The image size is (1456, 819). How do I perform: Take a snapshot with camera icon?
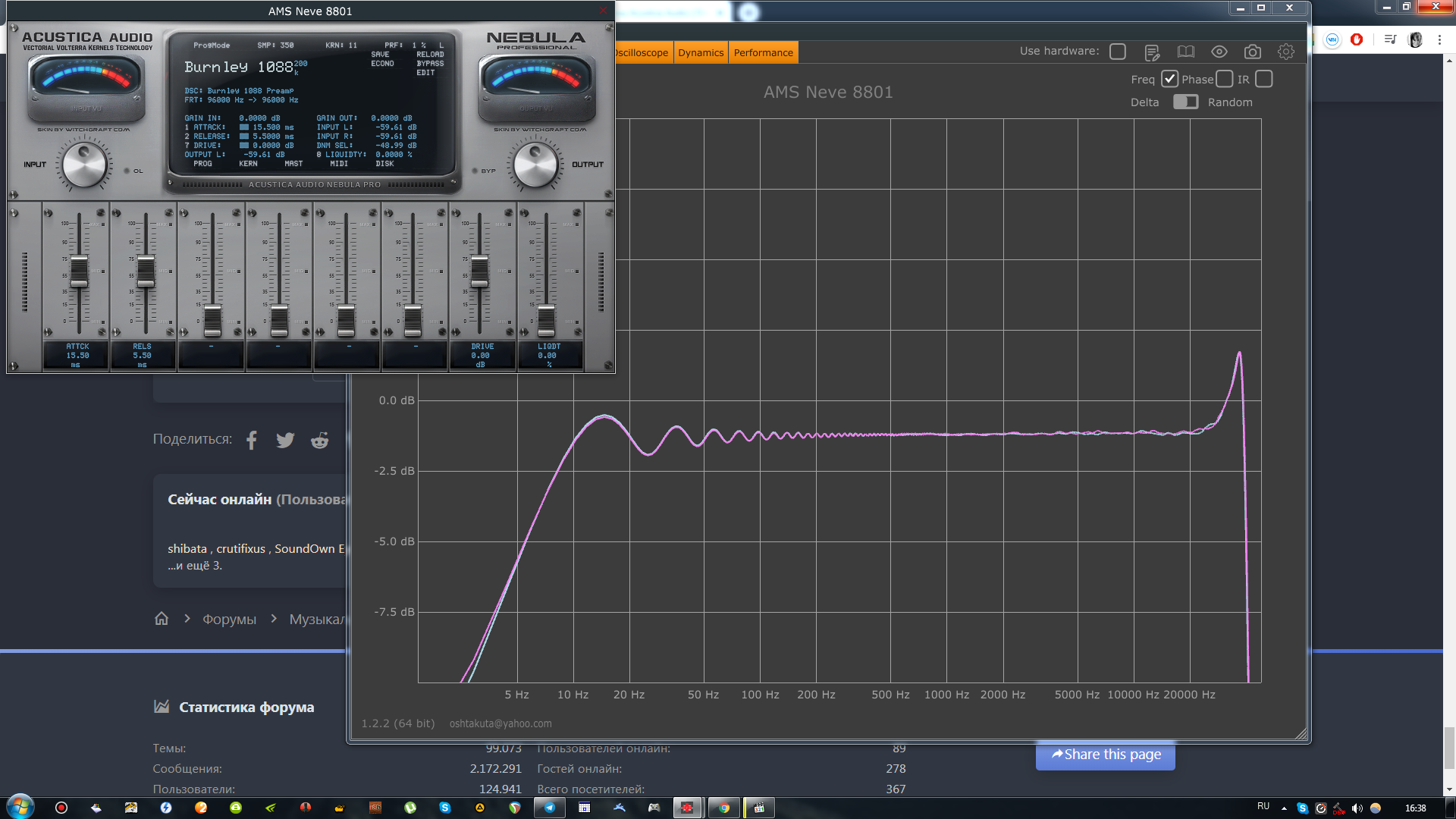1252,52
